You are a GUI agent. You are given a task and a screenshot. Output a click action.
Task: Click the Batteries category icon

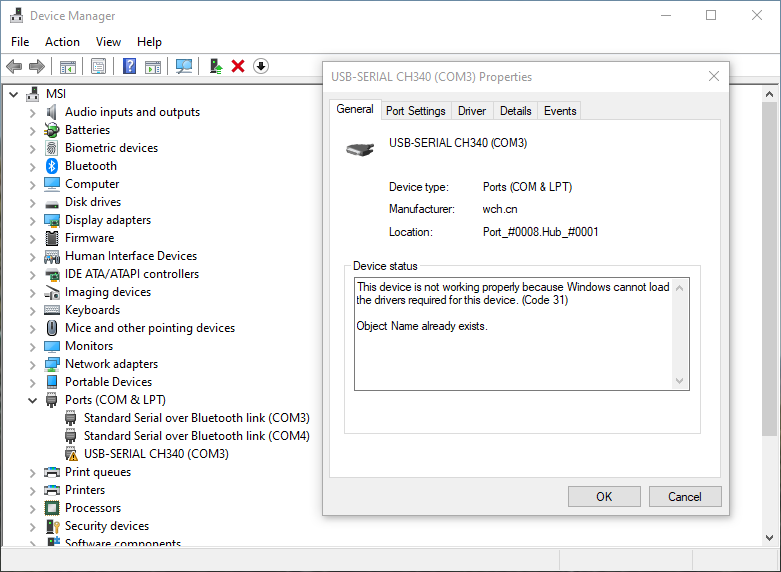[52, 130]
